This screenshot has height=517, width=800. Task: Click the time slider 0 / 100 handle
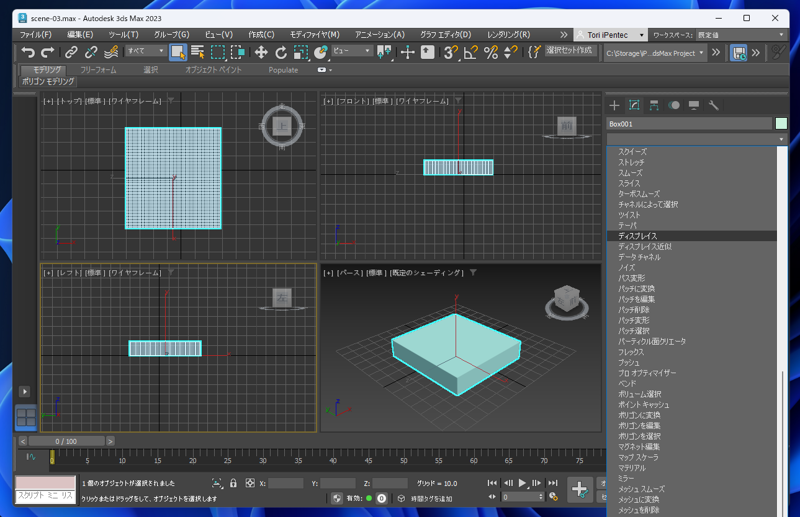(x=66, y=441)
